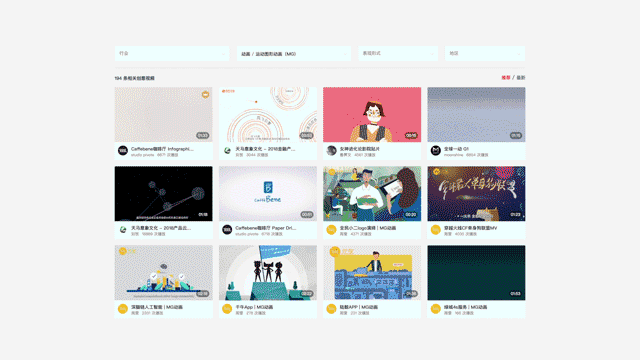Open the grey-blue gradient video thumbnail
Image resolution: width=640 pixels, height=360 pixels.
476,114
